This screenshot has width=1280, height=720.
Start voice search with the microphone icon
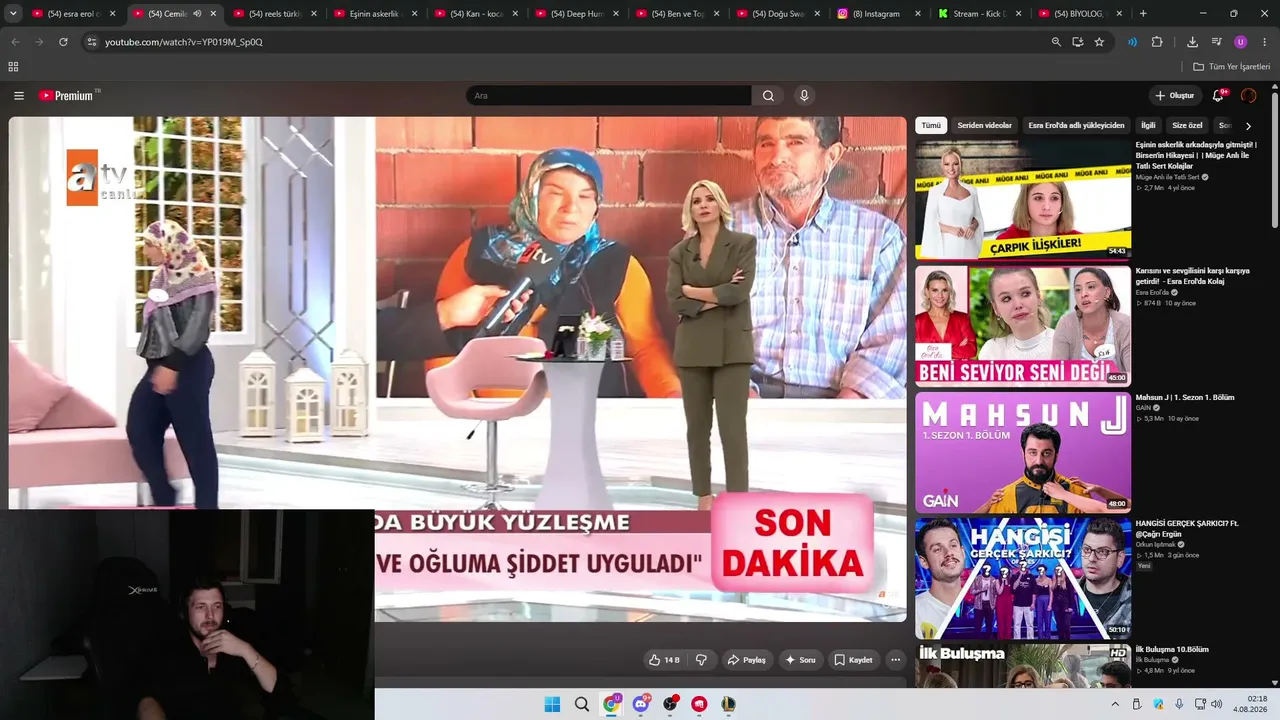(804, 96)
